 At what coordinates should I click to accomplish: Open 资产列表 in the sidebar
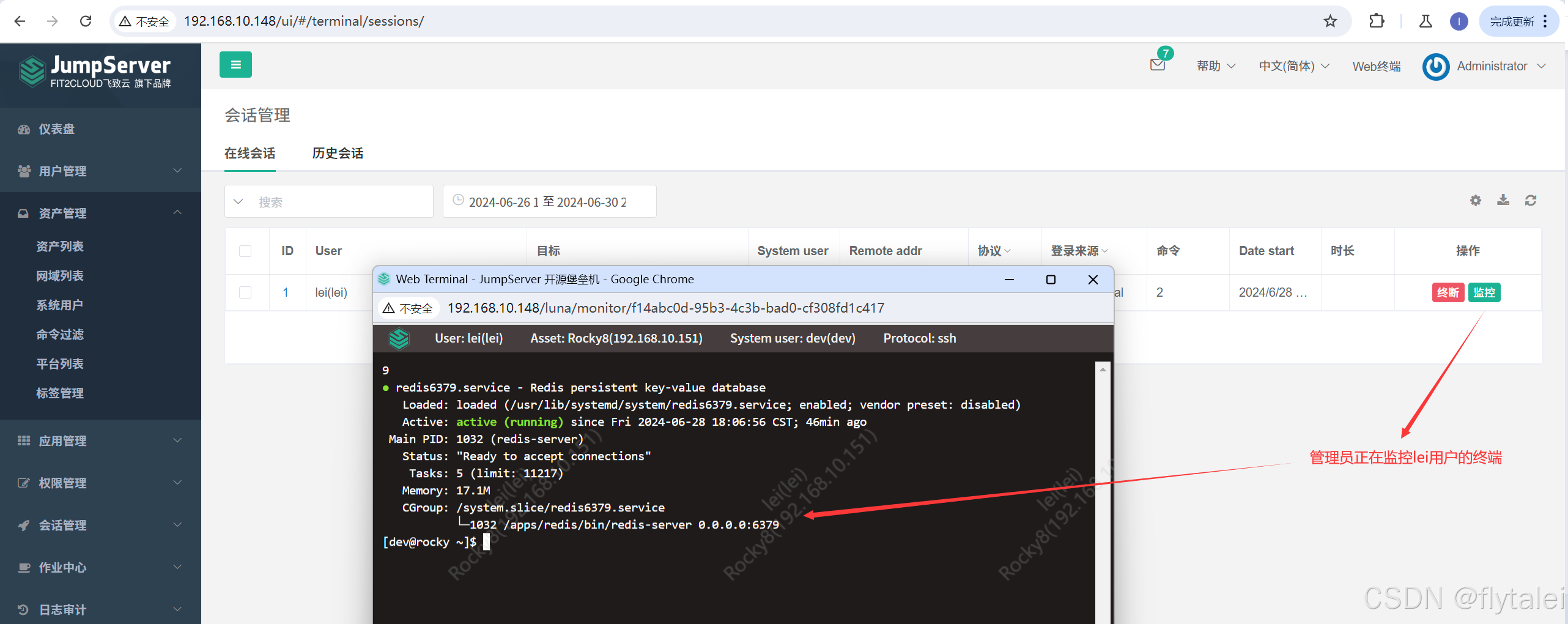click(59, 247)
